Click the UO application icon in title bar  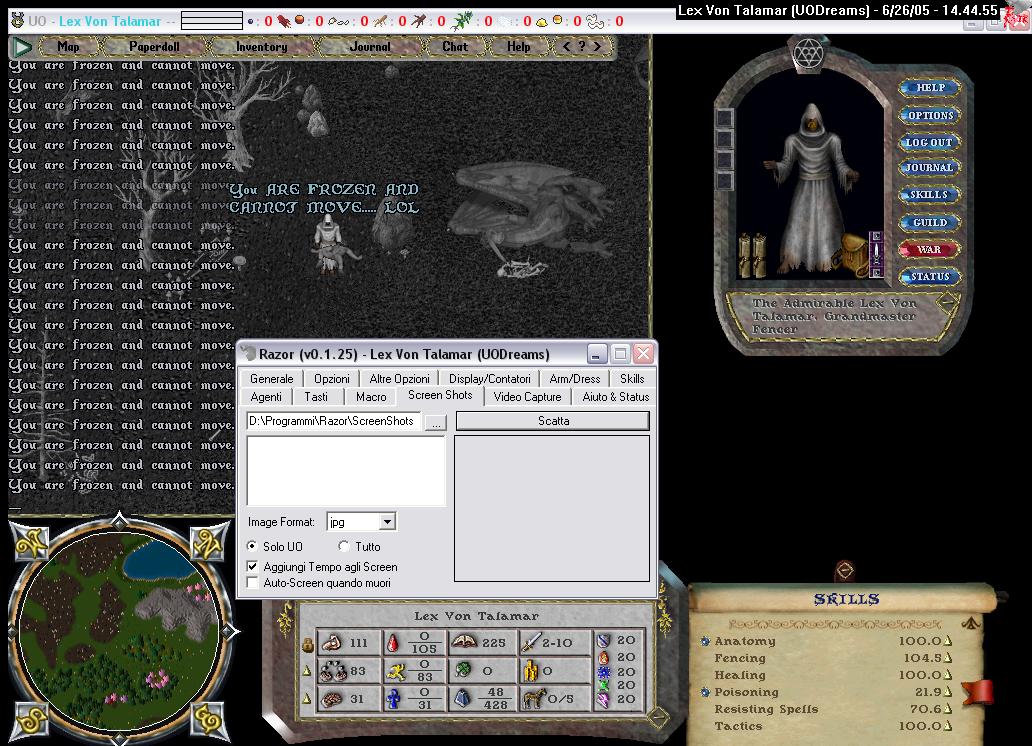[18, 20]
